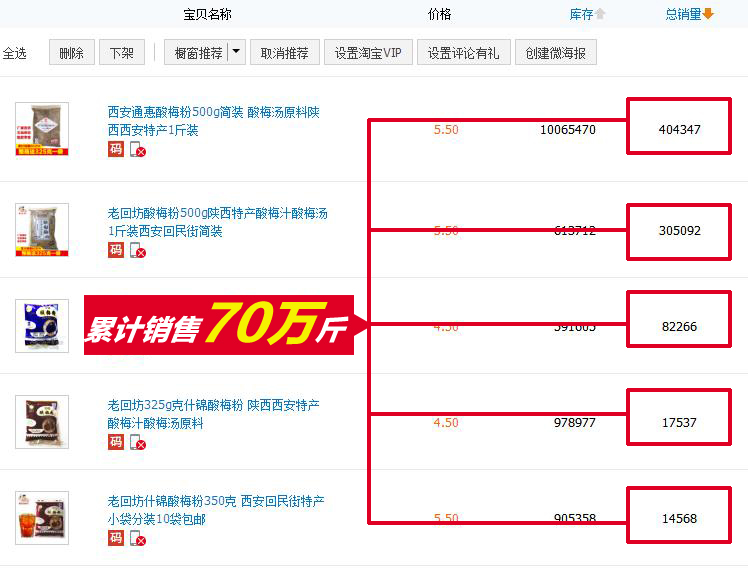Screen dimensions: 748x577
Task: Click red 码 icon under 老回坊酸梅粉500g item
Action: click(x=115, y=250)
